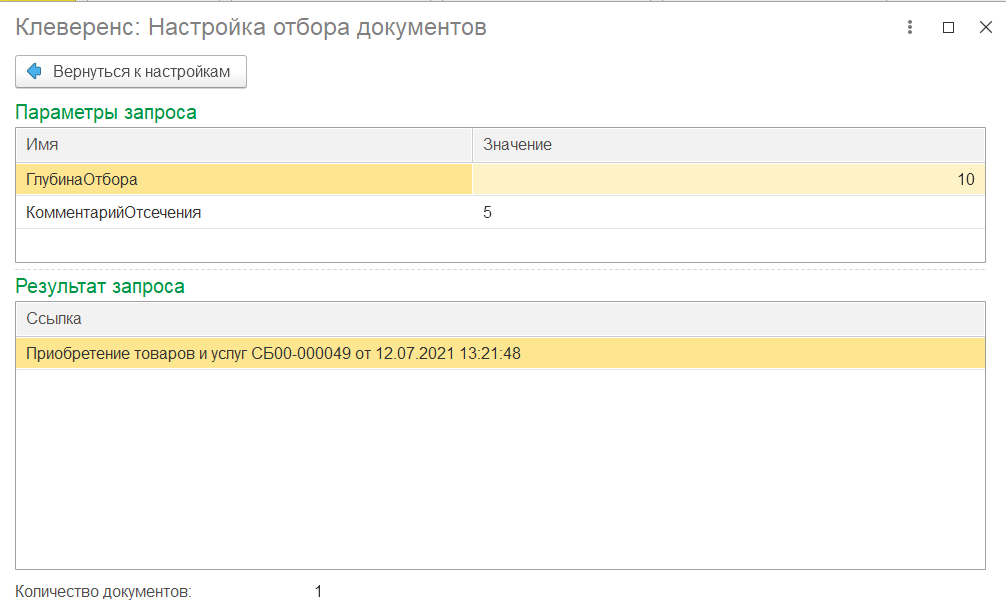This screenshot has height=616, width=1006.
Task: Click the 'Вернуться к настройкам' button
Action: click(x=131, y=72)
